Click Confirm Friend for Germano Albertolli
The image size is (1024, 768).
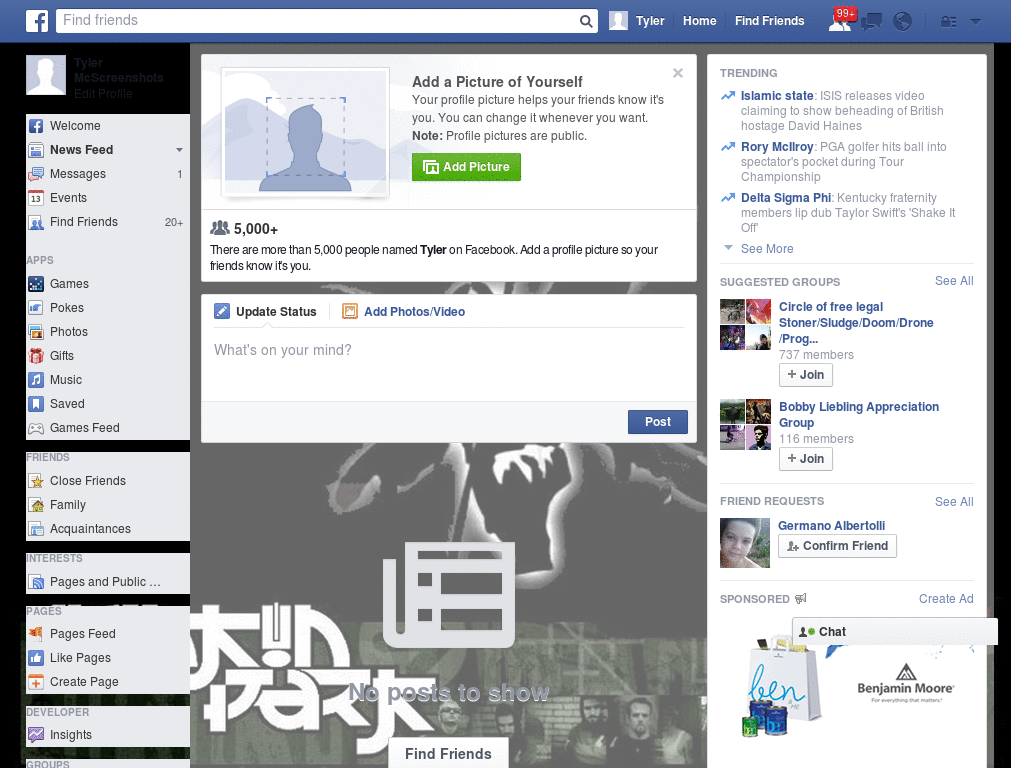coord(837,546)
